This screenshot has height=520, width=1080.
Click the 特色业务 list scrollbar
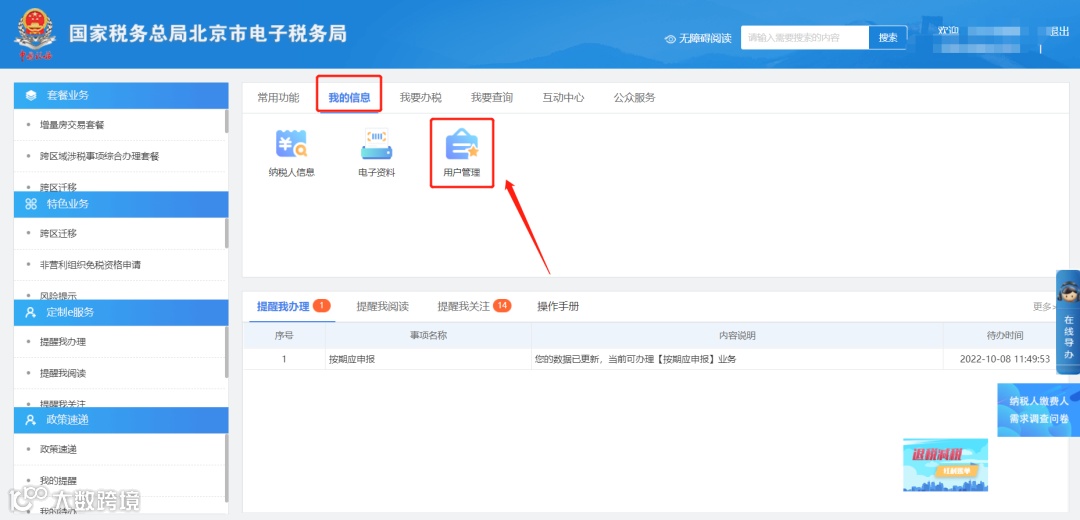pos(227,233)
